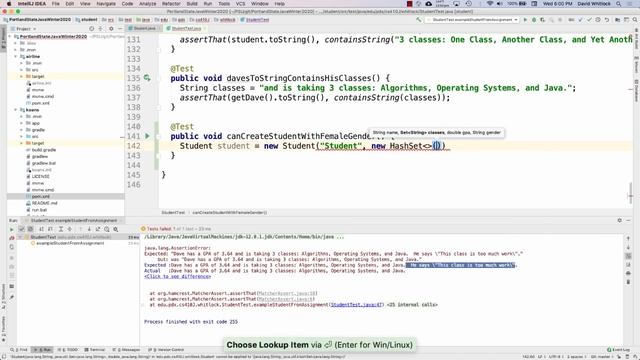Click PortlandStateJavaWinter2020 breadcrumb in navigation bar
The image size is (640, 360).
37,20
